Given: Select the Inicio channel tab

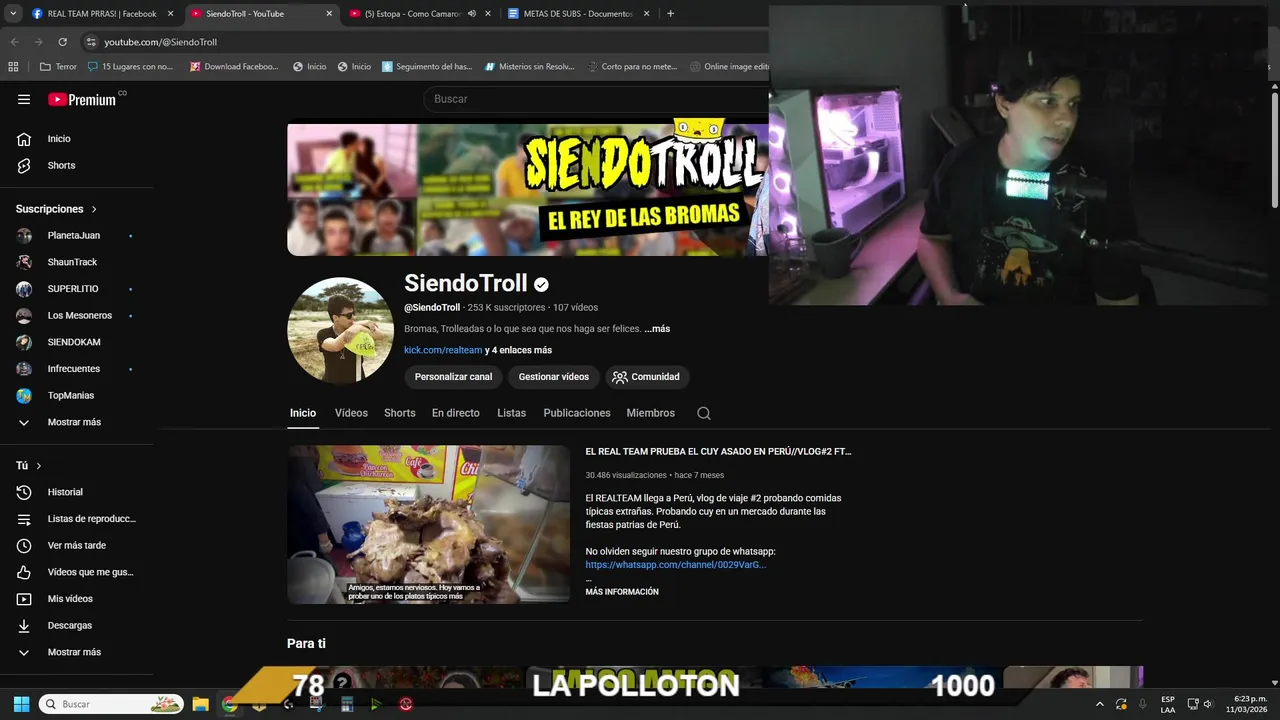Looking at the screenshot, I should click(303, 413).
